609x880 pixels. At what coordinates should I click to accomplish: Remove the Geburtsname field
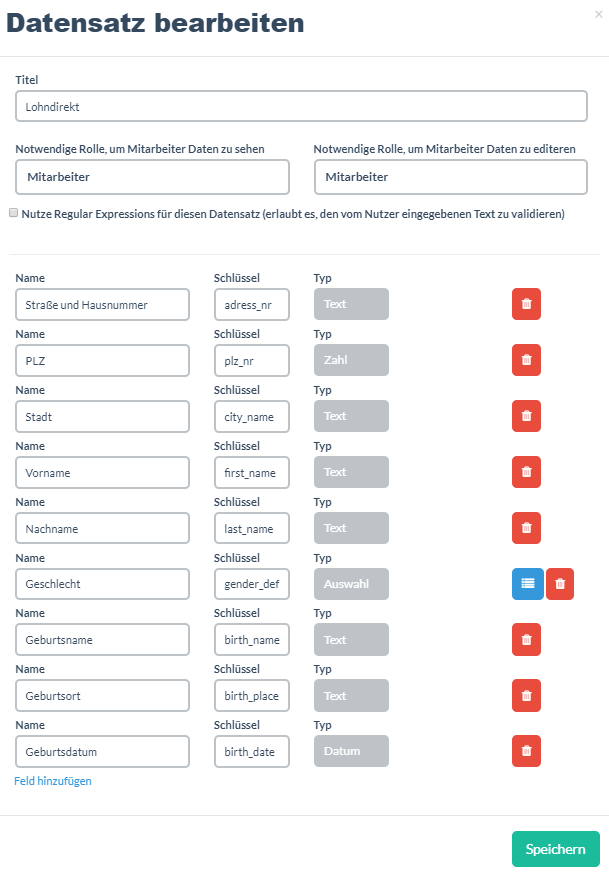click(x=526, y=640)
